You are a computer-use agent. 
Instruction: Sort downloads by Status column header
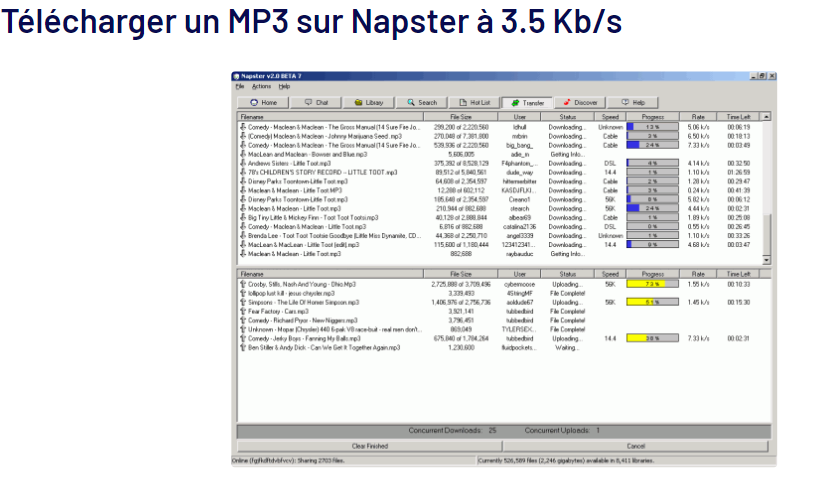coord(568,117)
